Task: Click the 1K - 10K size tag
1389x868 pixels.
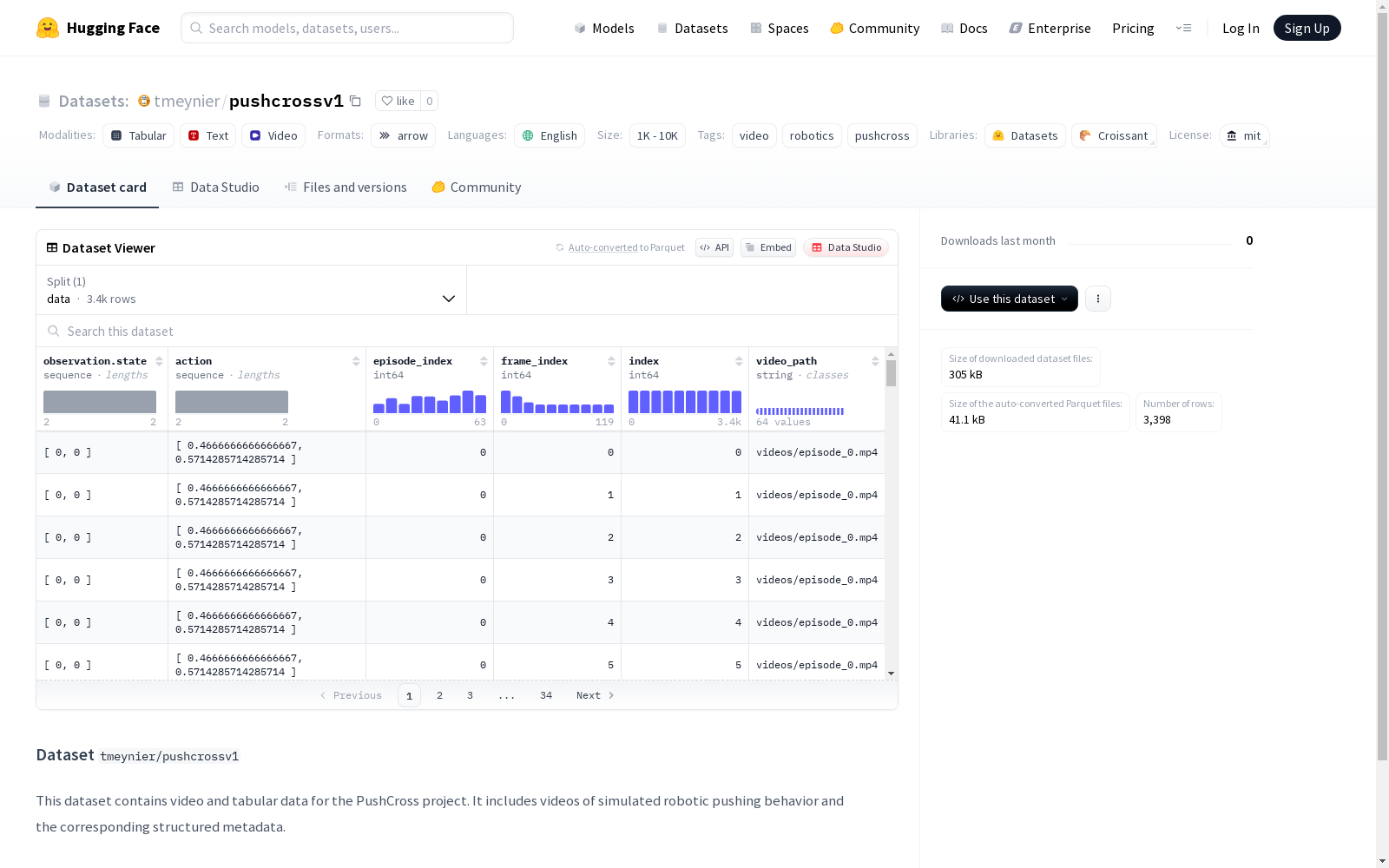Action: coord(657,135)
